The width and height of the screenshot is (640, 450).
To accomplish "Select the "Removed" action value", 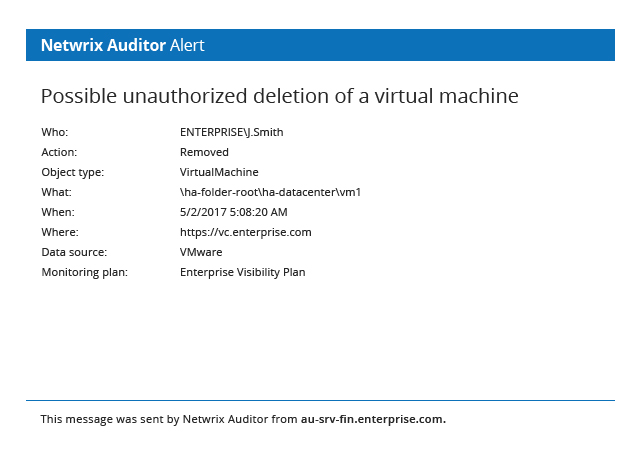I will click(x=204, y=152).
